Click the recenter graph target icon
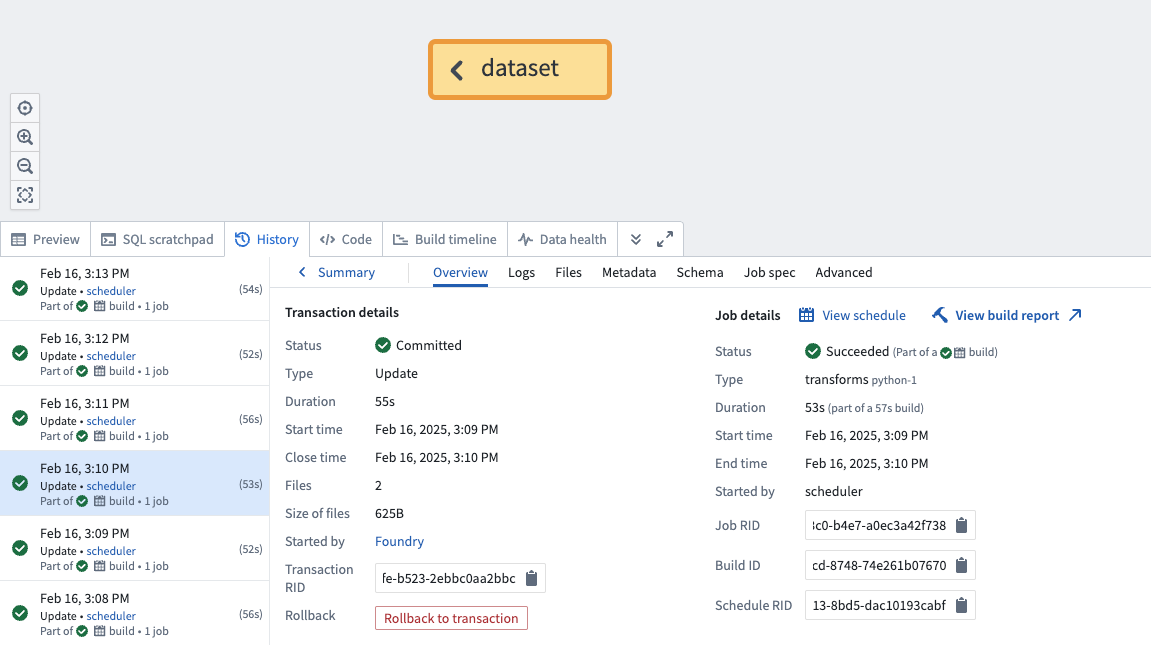1151x645 pixels. tap(25, 108)
